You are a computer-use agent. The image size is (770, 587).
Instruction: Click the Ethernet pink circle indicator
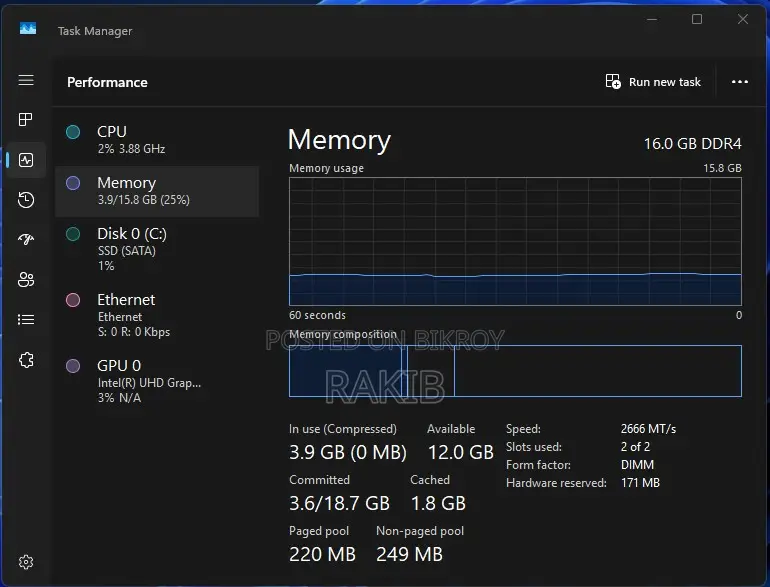click(73, 300)
